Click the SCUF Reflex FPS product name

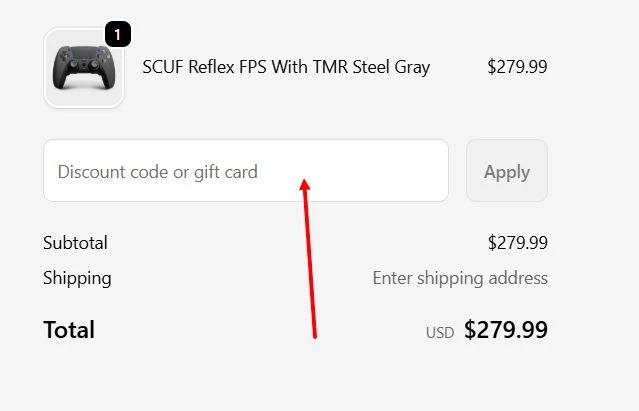tap(286, 67)
